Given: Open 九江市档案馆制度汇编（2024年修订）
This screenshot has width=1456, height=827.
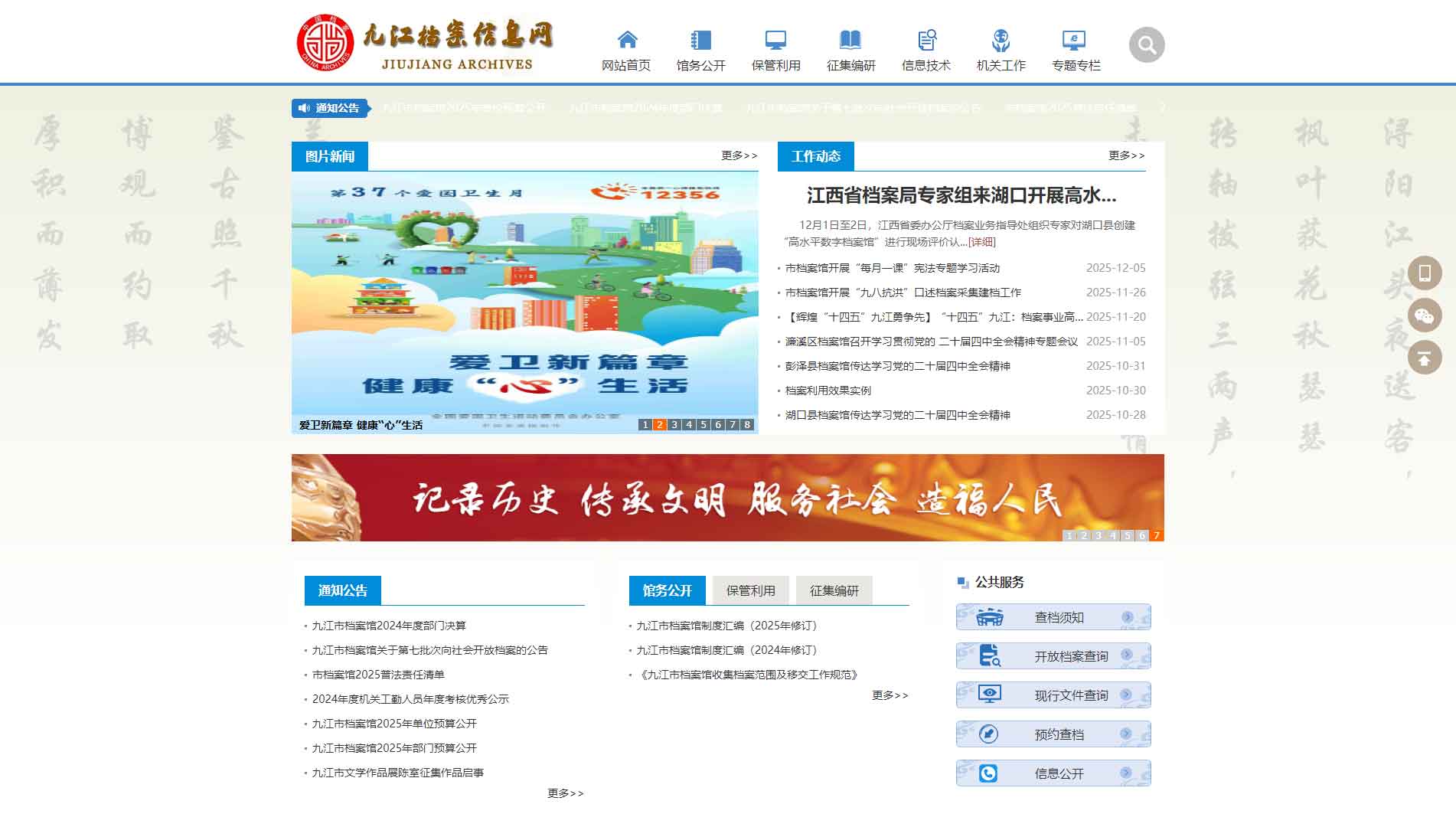Looking at the screenshot, I should [x=730, y=650].
